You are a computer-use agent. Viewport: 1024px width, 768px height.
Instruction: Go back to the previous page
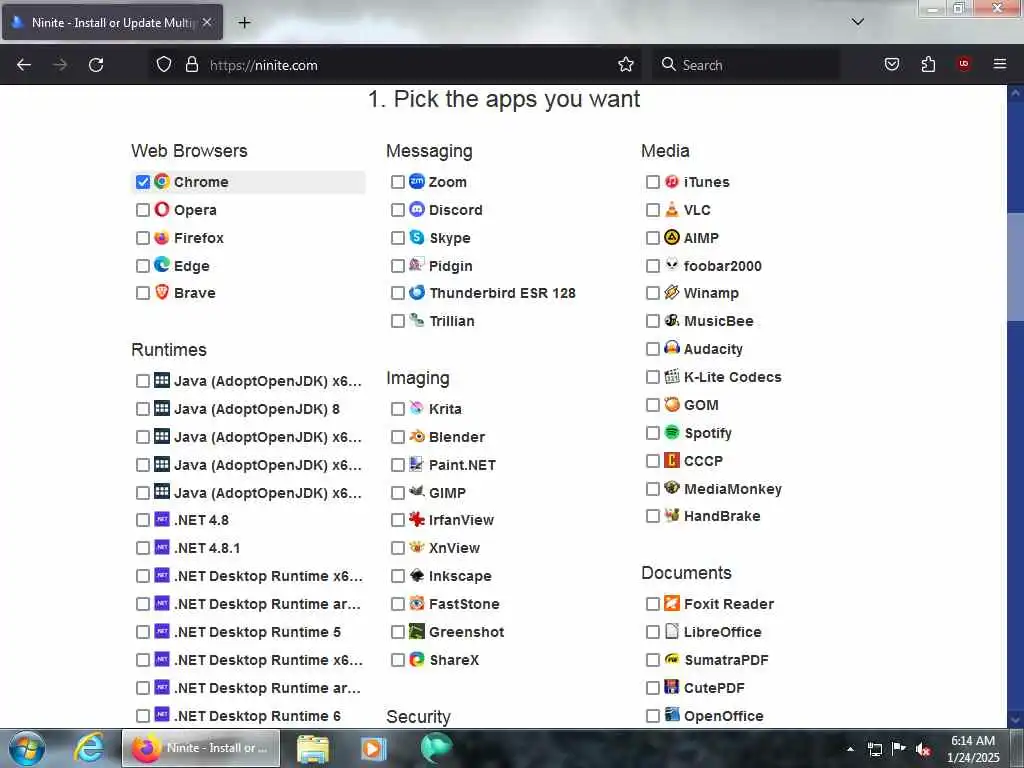tap(24, 65)
